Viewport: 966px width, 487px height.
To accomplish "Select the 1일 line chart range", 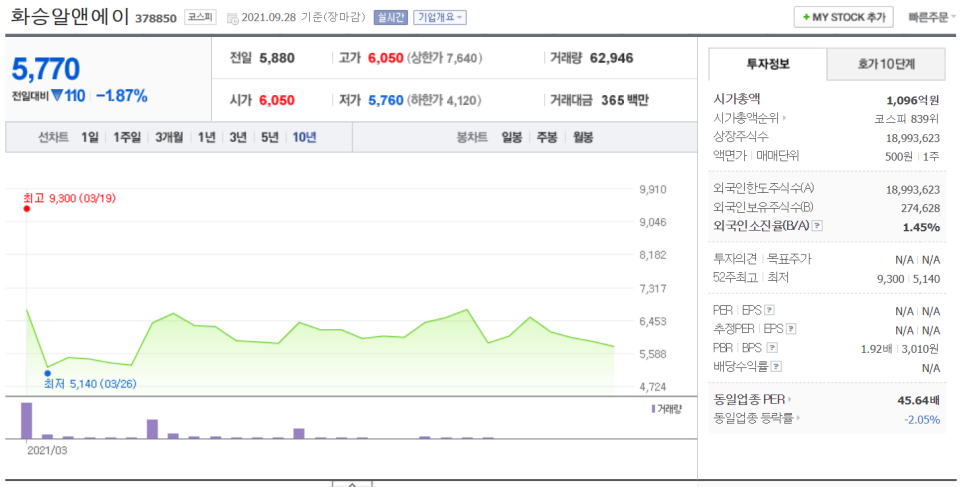I will 90,137.
